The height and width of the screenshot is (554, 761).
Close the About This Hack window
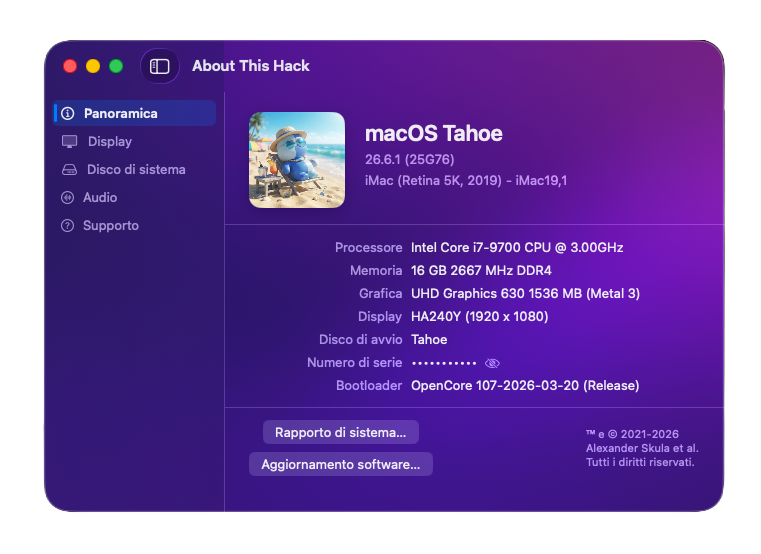click(70, 66)
